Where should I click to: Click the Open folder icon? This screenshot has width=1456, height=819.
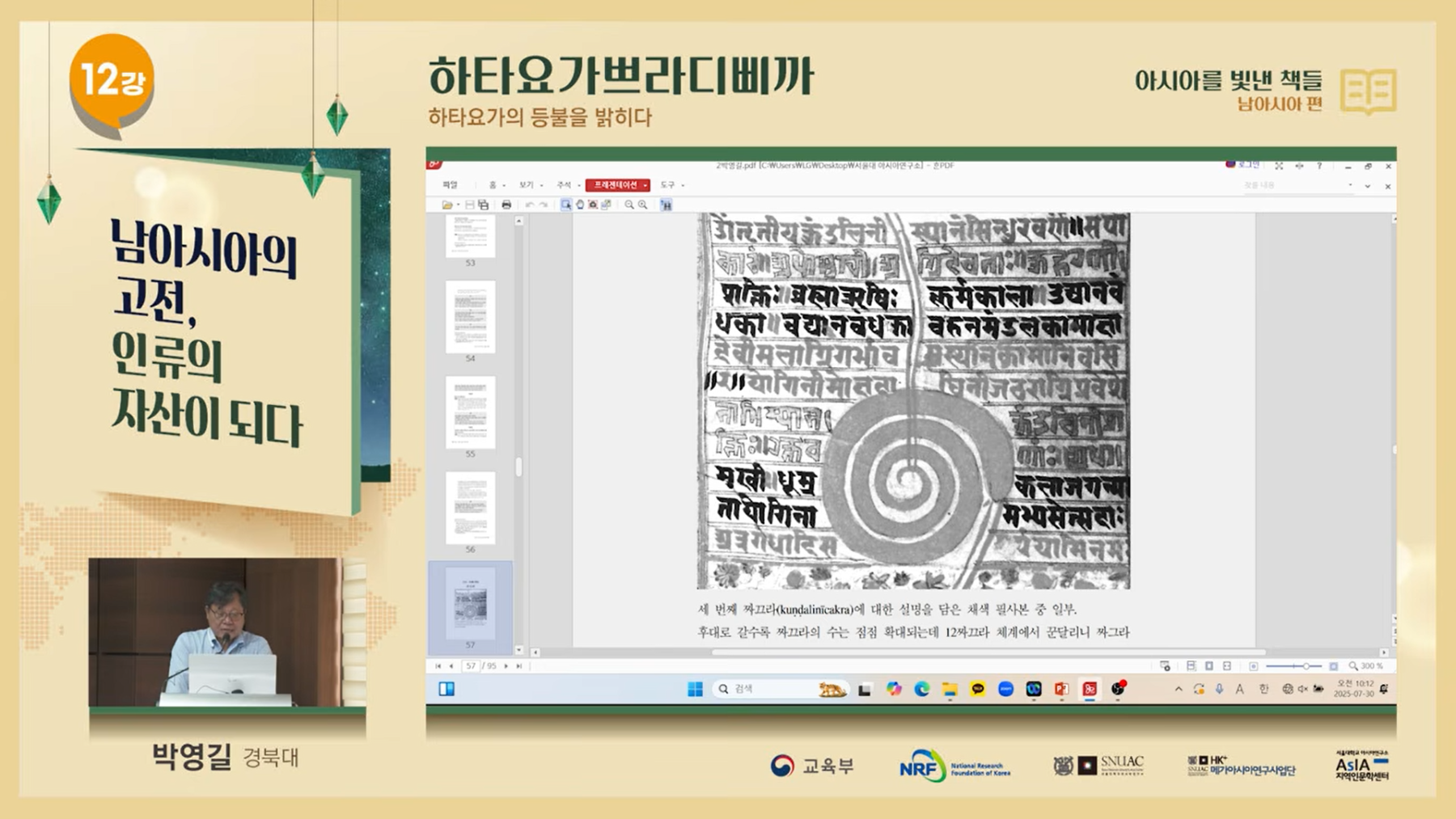(x=447, y=205)
